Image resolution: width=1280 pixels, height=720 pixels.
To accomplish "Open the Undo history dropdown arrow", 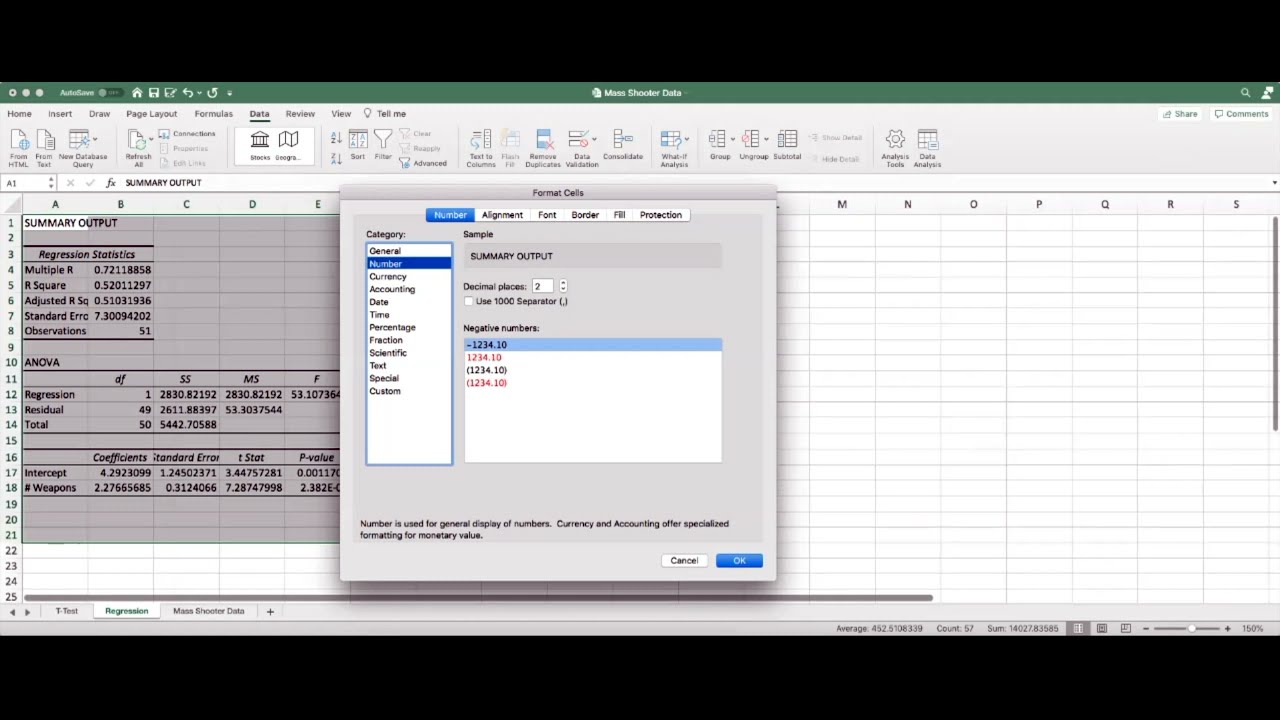I will pyautogui.click(x=198, y=93).
